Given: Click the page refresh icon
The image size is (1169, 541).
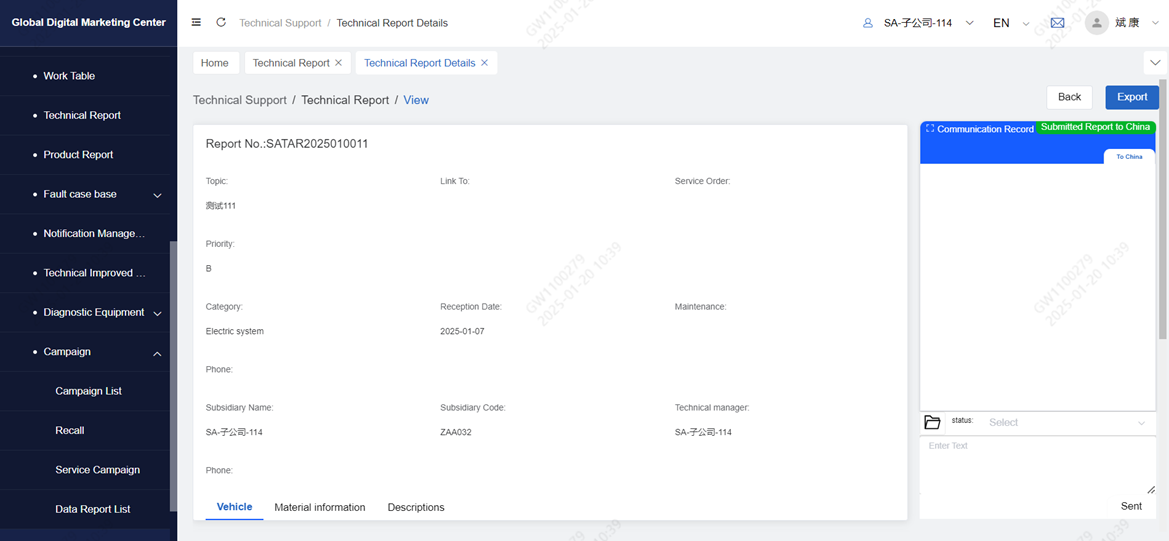Looking at the screenshot, I should (x=221, y=22).
